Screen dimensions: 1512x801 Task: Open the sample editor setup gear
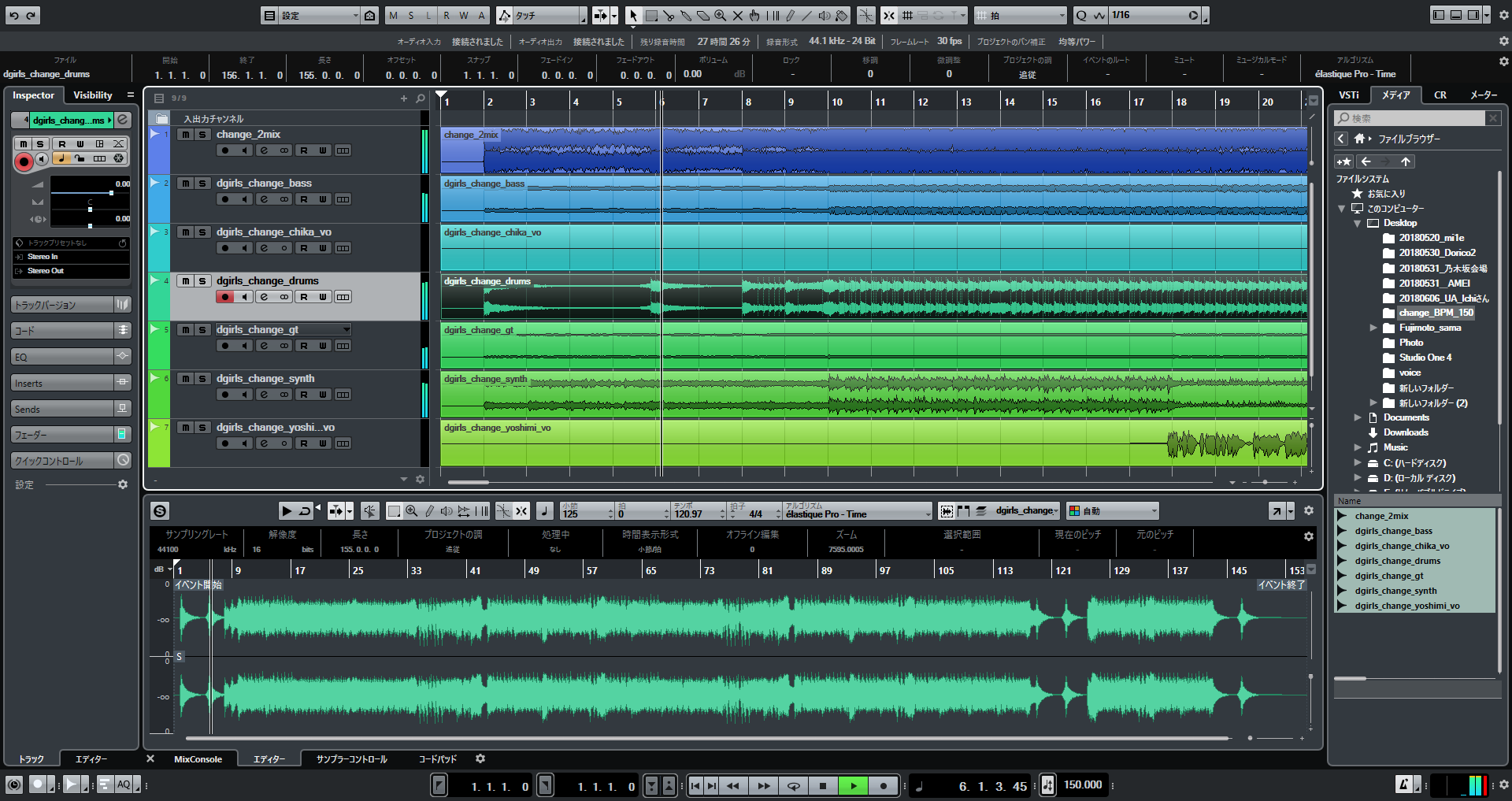coord(1309,510)
